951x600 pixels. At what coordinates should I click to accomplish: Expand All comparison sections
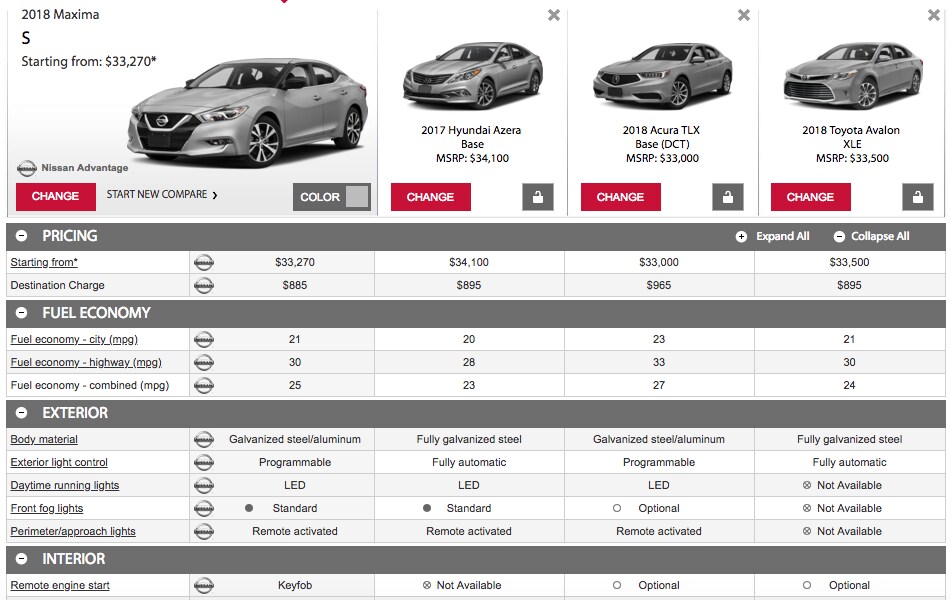(x=772, y=237)
